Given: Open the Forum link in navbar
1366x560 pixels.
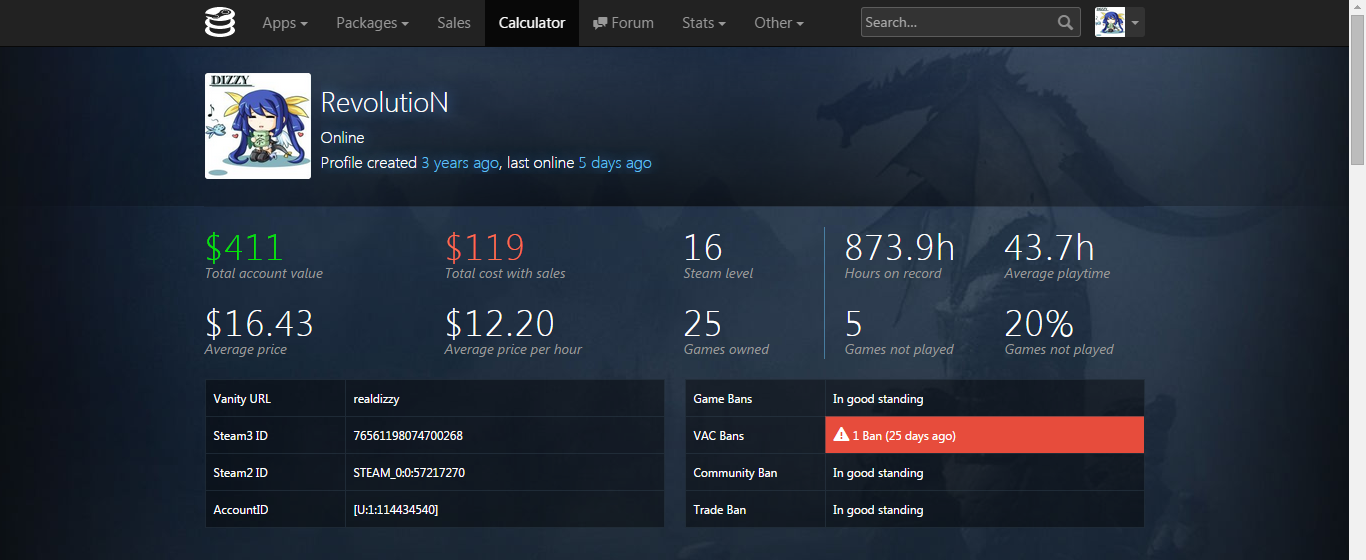Looking at the screenshot, I should 623,22.
